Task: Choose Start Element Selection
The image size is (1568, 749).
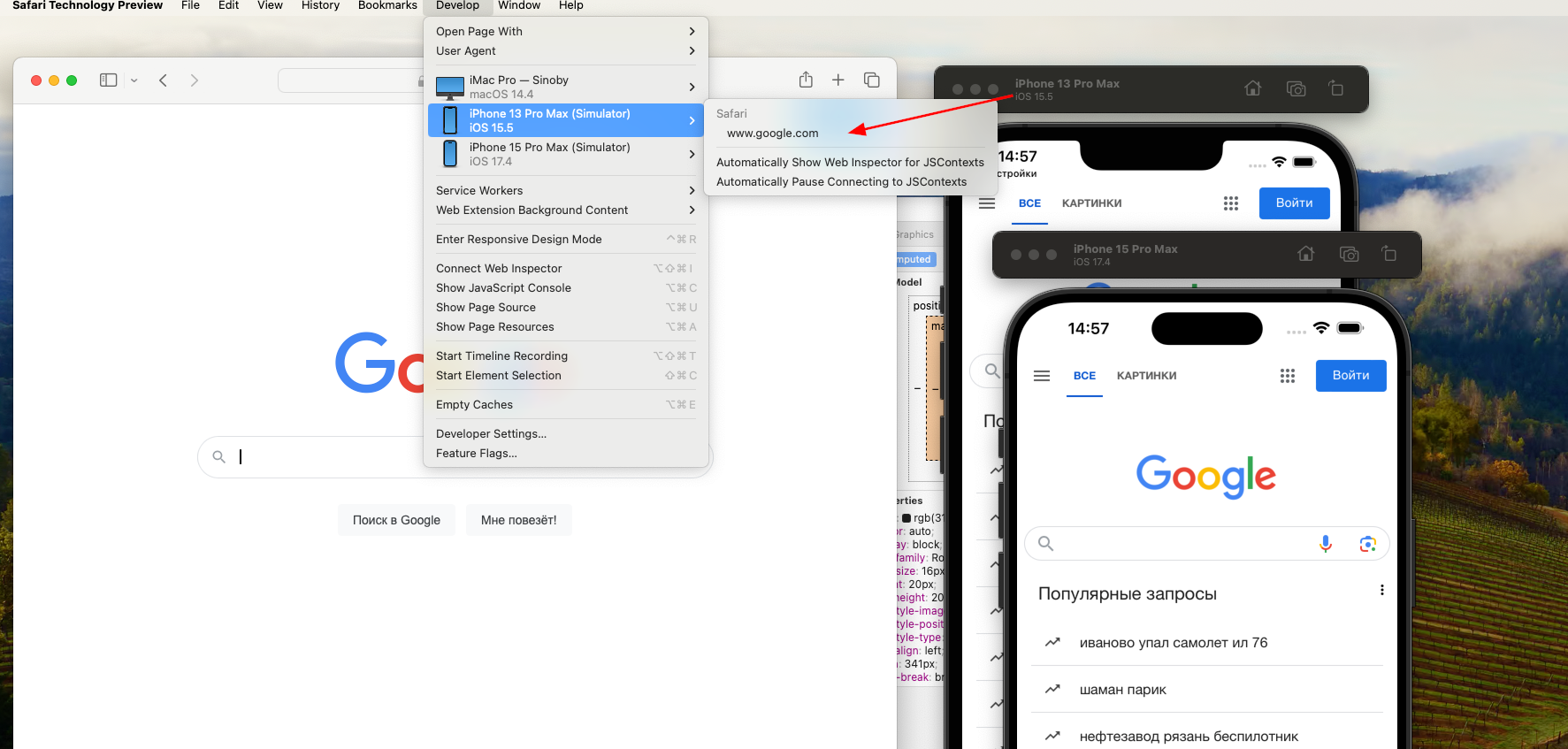Action: pos(566,375)
